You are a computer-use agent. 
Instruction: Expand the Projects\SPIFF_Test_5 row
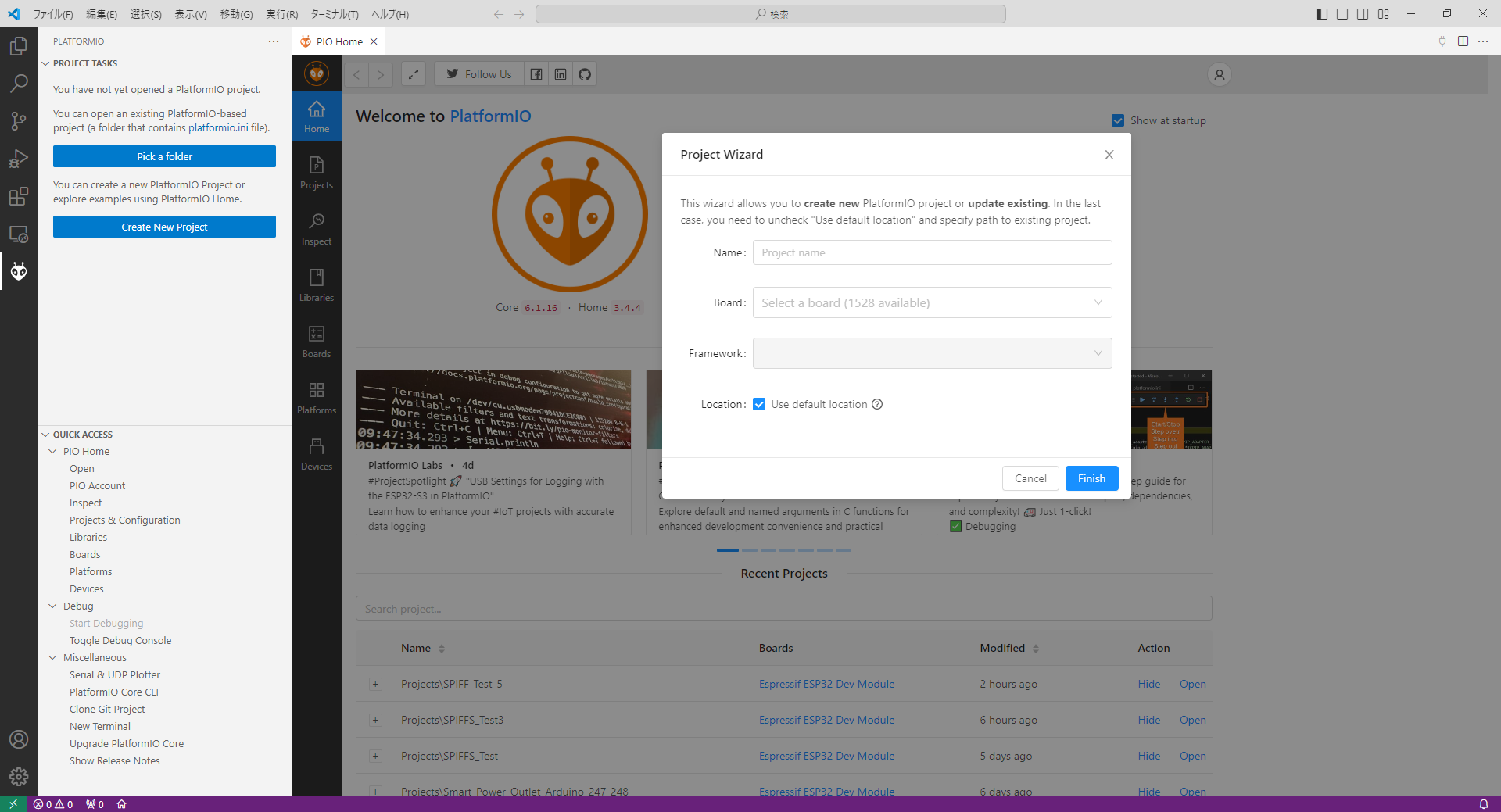(375, 685)
